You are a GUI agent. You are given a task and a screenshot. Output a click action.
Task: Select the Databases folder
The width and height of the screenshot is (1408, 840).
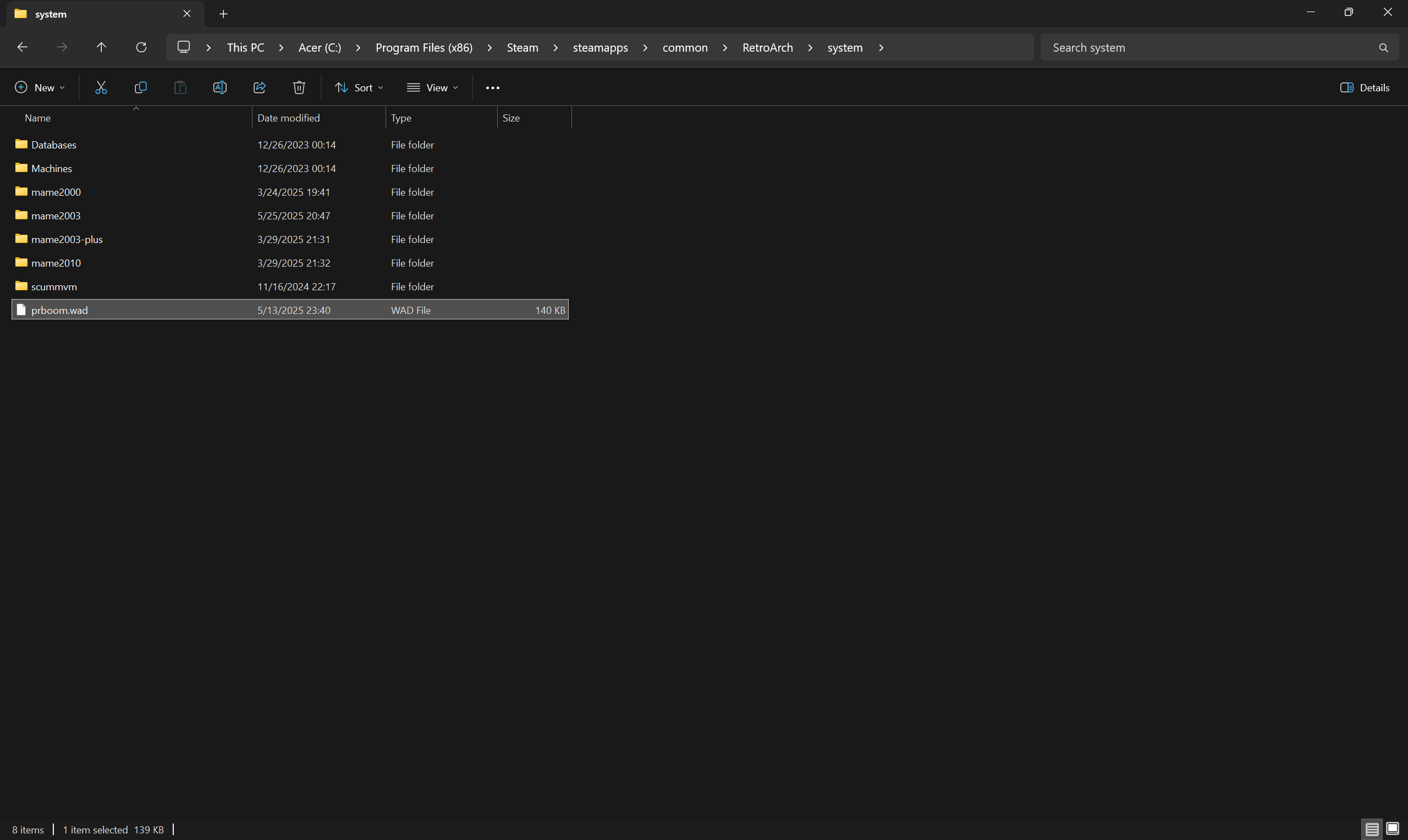[290, 145]
